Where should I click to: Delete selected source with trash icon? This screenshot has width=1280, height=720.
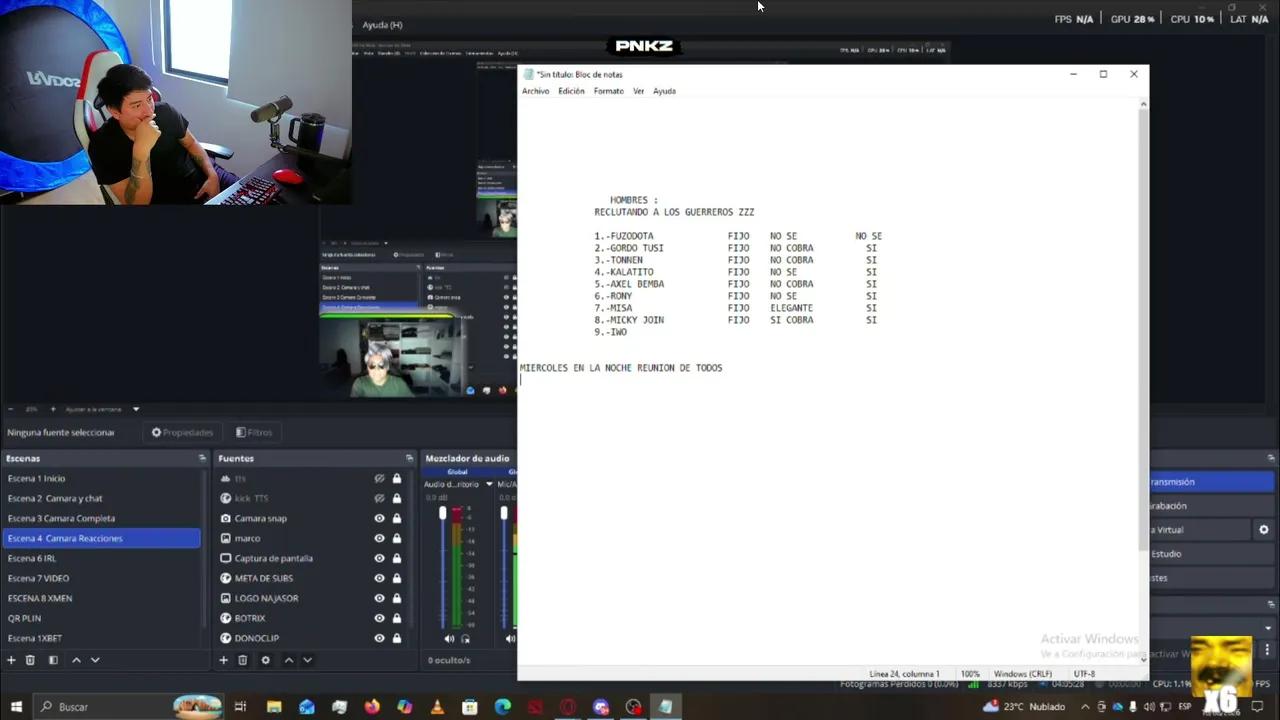click(242, 660)
